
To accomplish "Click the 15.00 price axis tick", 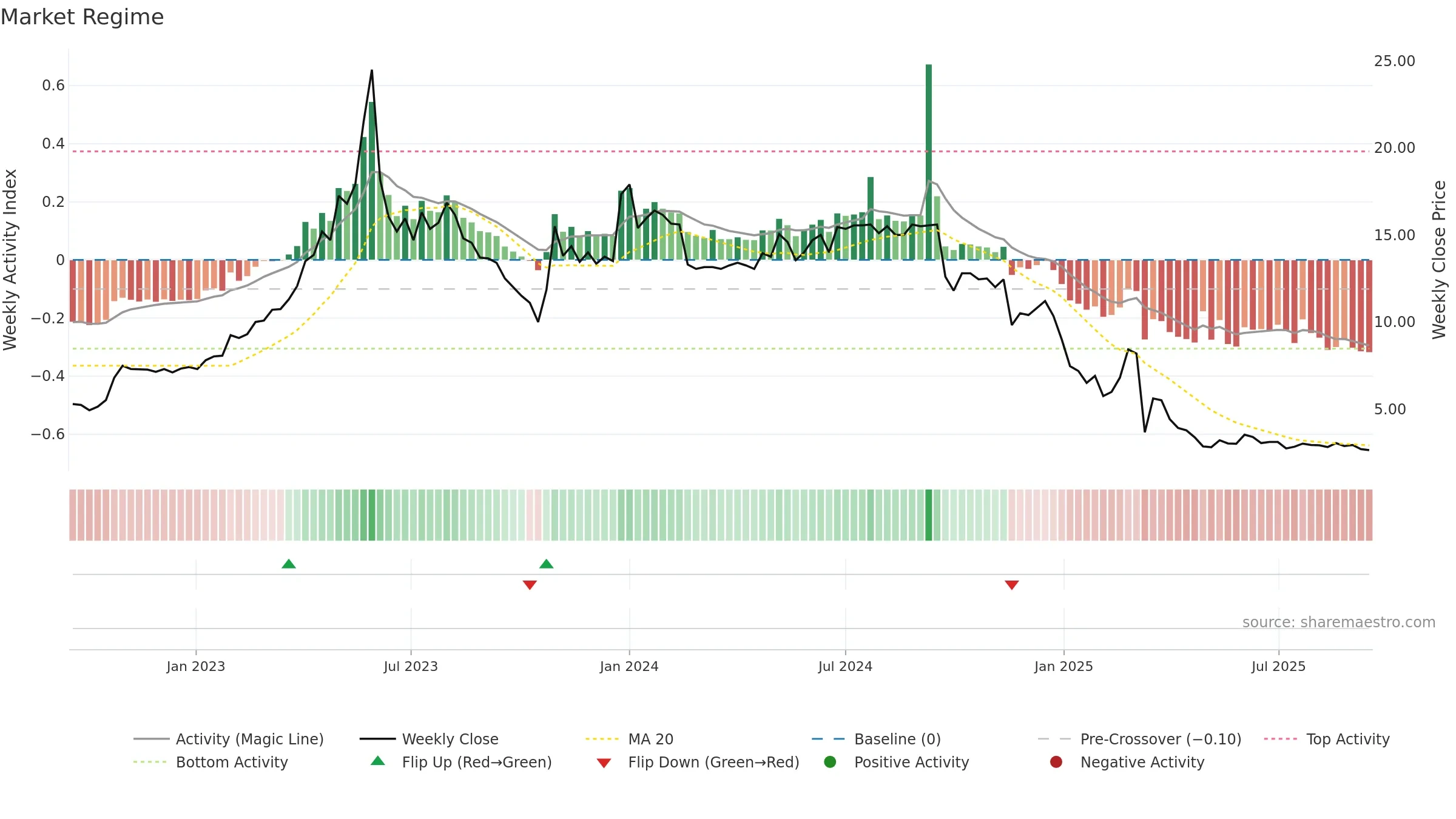I will click(x=1394, y=235).
